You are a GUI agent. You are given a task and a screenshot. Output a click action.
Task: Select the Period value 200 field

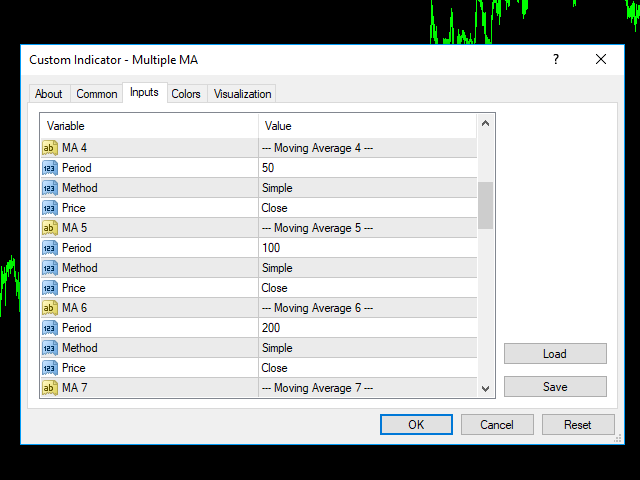coord(366,328)
